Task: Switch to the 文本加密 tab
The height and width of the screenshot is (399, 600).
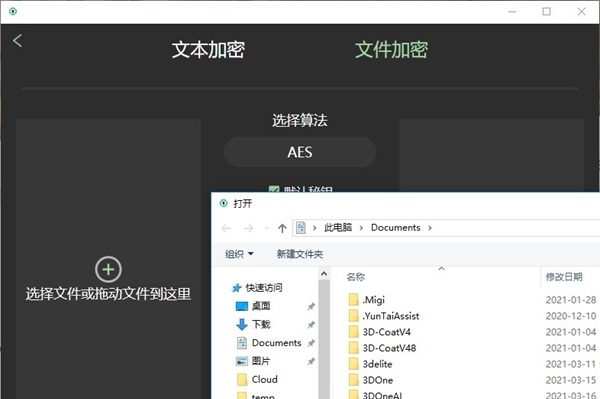Action: pyautogui.click(x=208, y=50)
